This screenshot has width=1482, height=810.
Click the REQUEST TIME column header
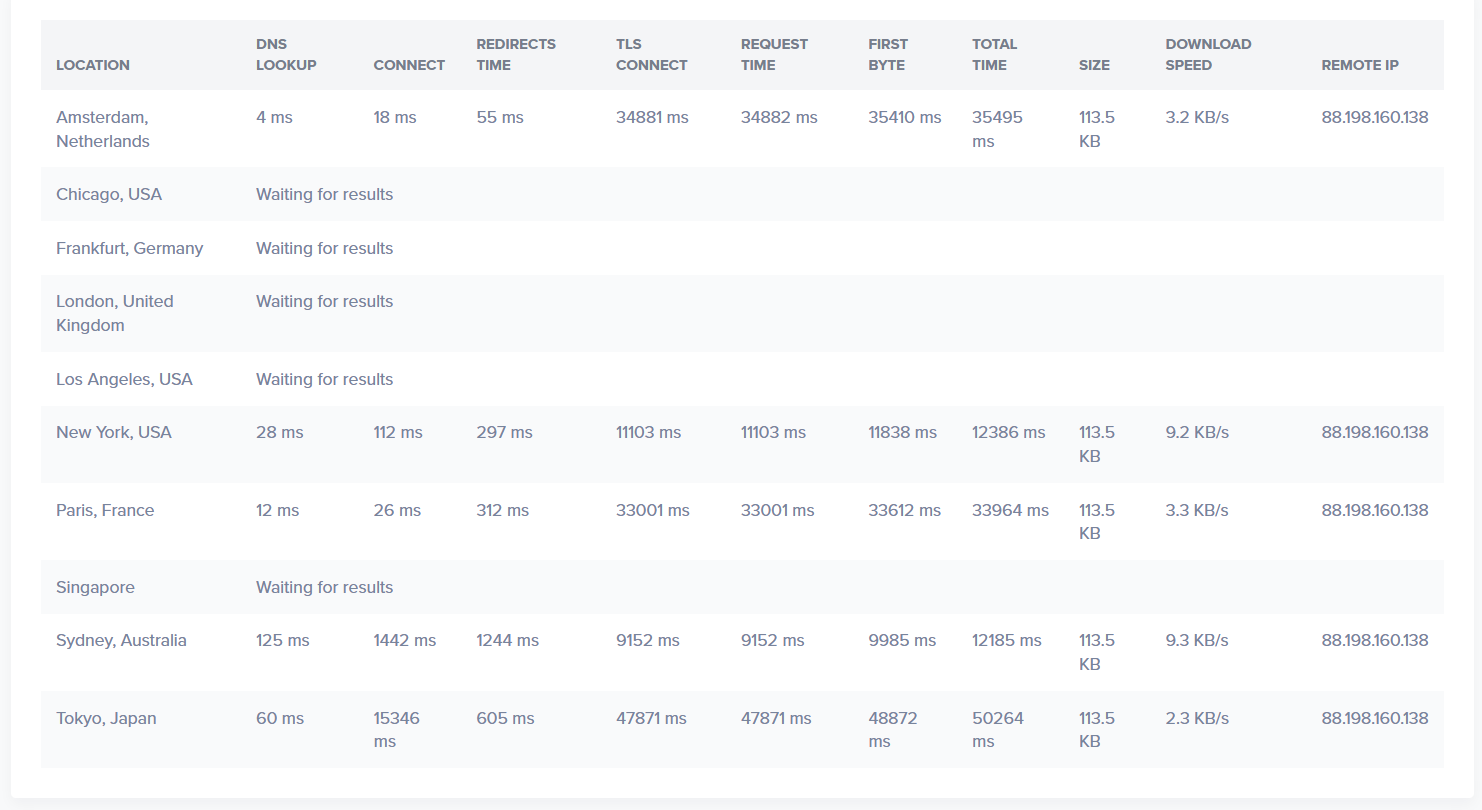pyautogui.click(x=774, y=54)
